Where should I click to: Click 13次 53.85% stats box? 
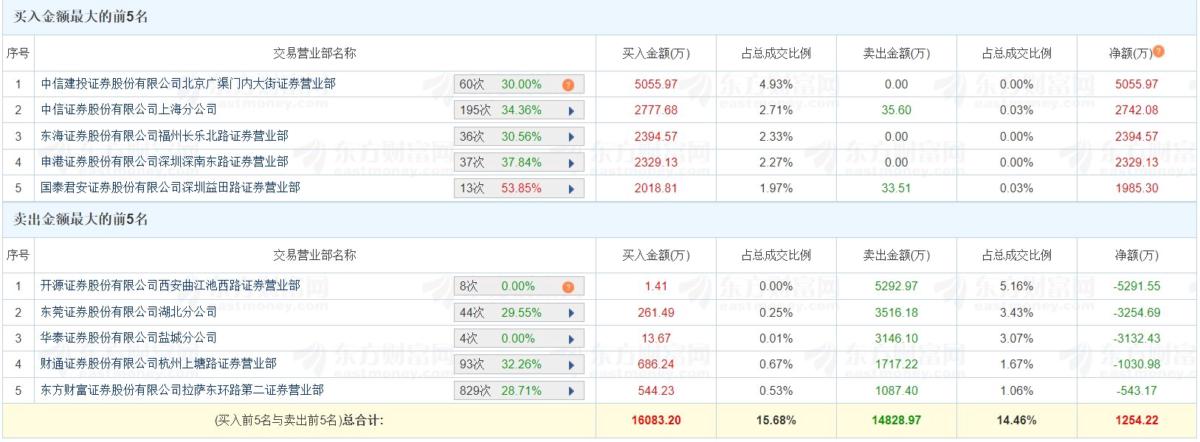click(519, 188)
